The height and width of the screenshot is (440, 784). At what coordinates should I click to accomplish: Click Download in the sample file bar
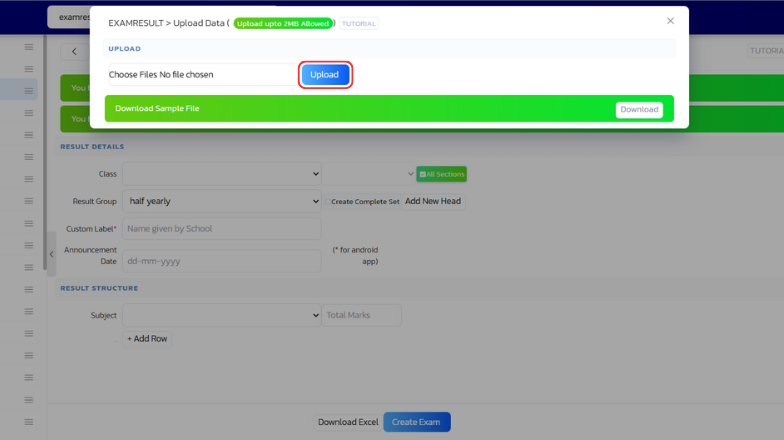coord(638,109)
